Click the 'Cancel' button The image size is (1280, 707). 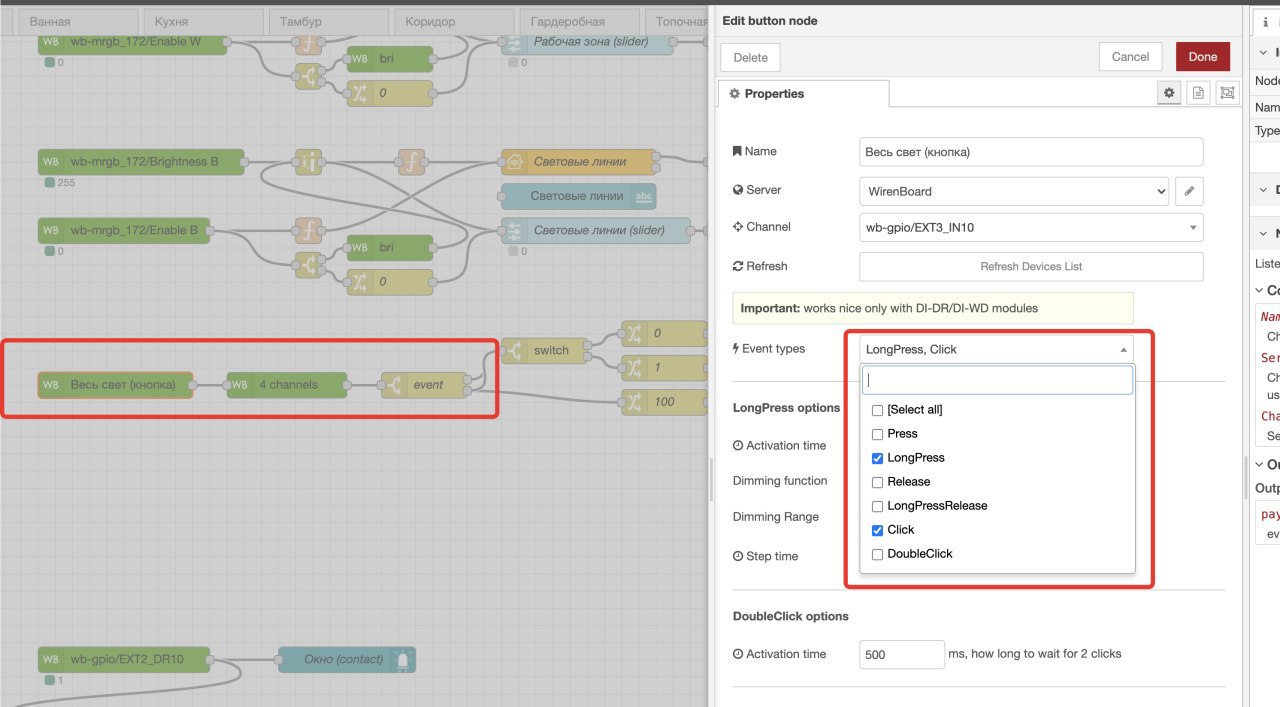click(1130, 57)
